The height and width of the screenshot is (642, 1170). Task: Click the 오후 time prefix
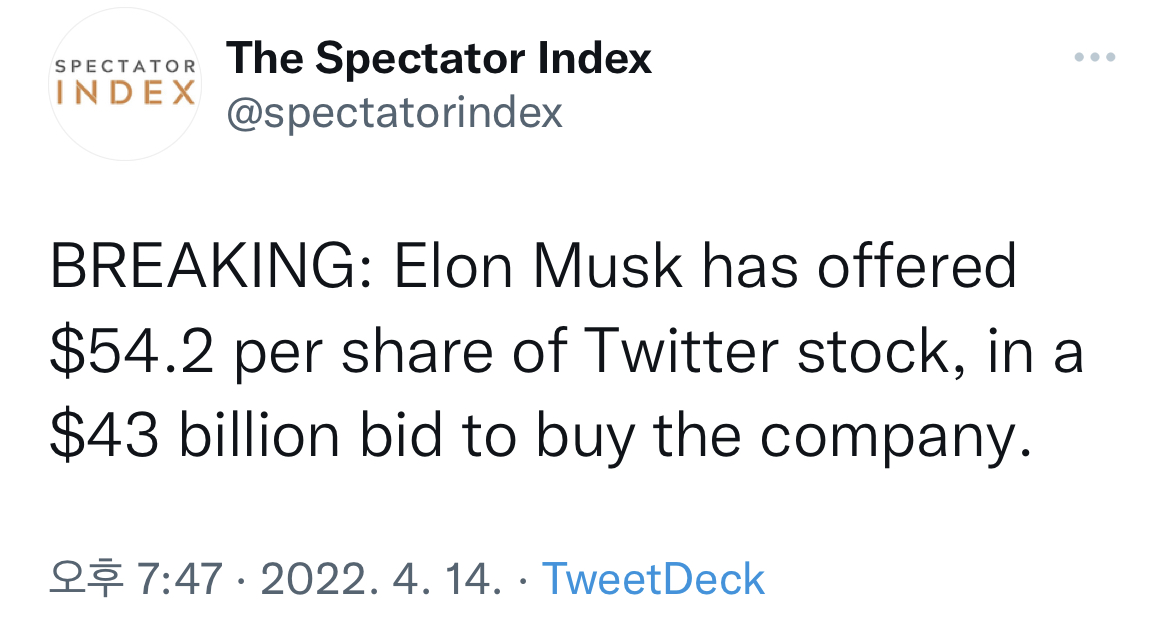coord(86,579)
